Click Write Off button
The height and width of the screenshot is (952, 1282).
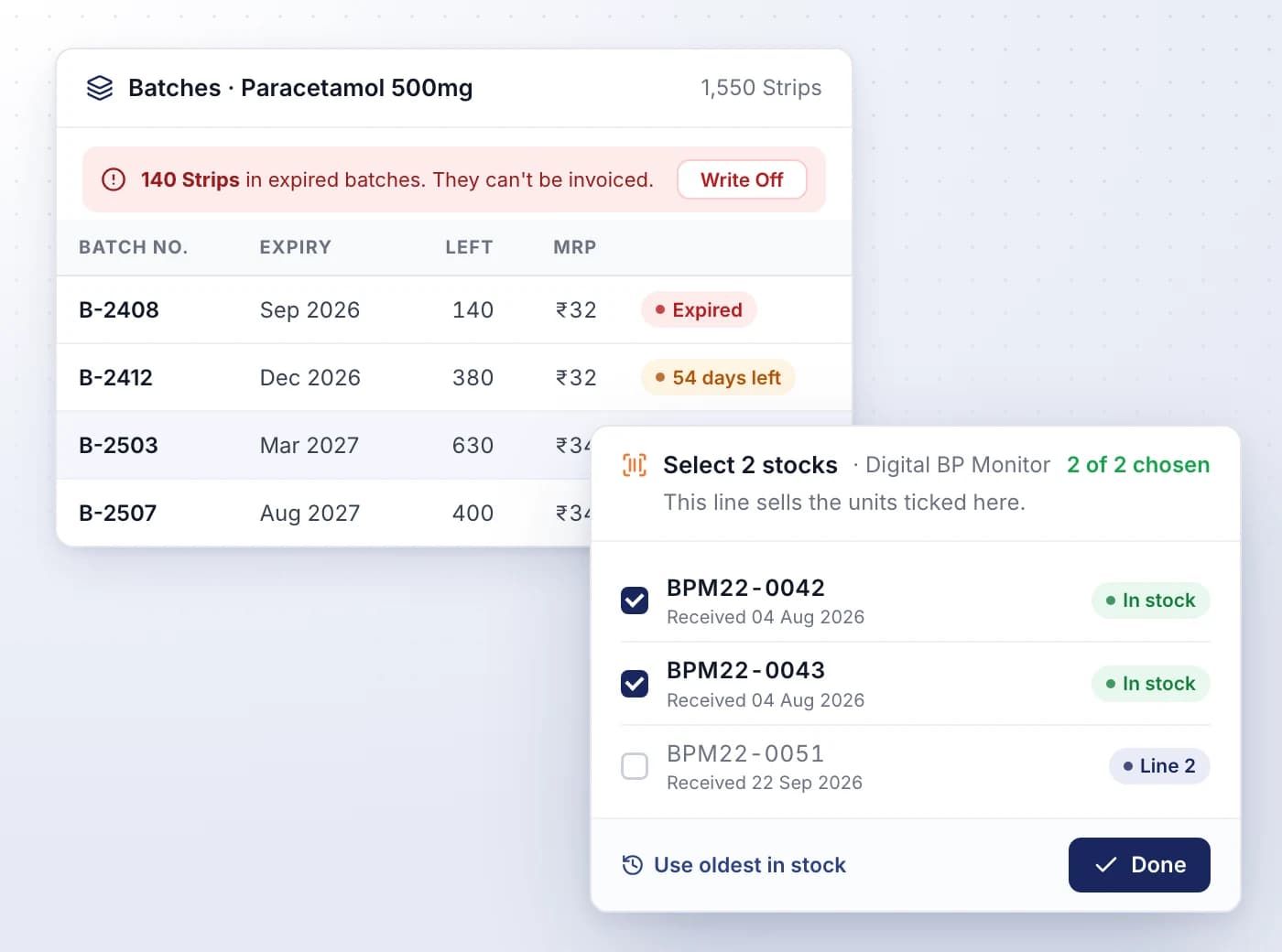742,179
